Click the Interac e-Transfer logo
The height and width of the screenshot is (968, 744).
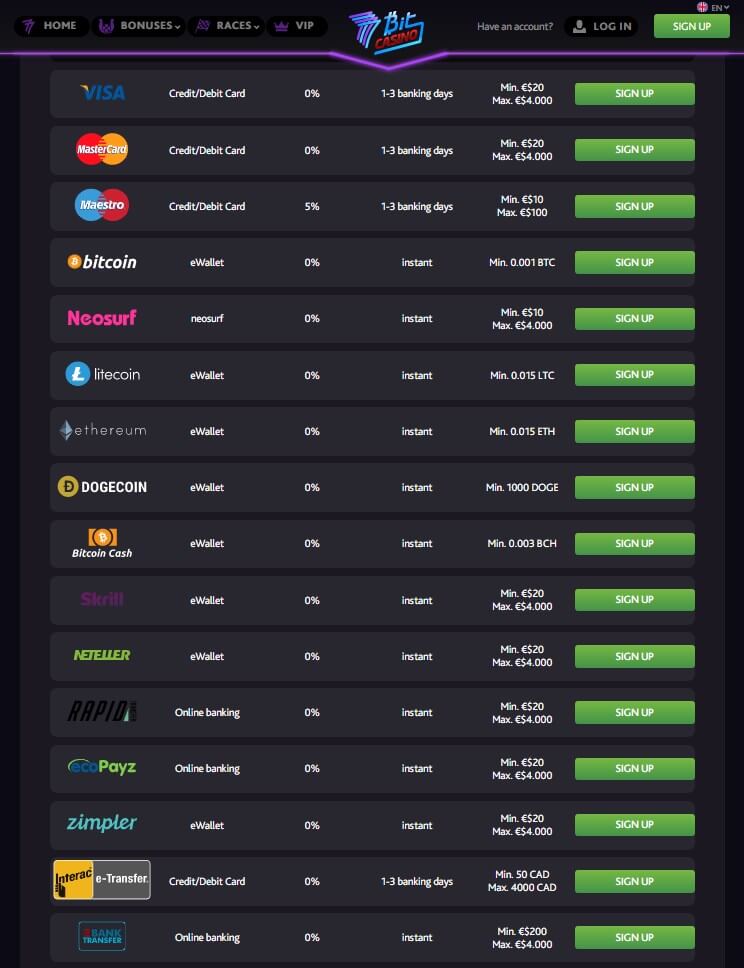coord(102,880)
